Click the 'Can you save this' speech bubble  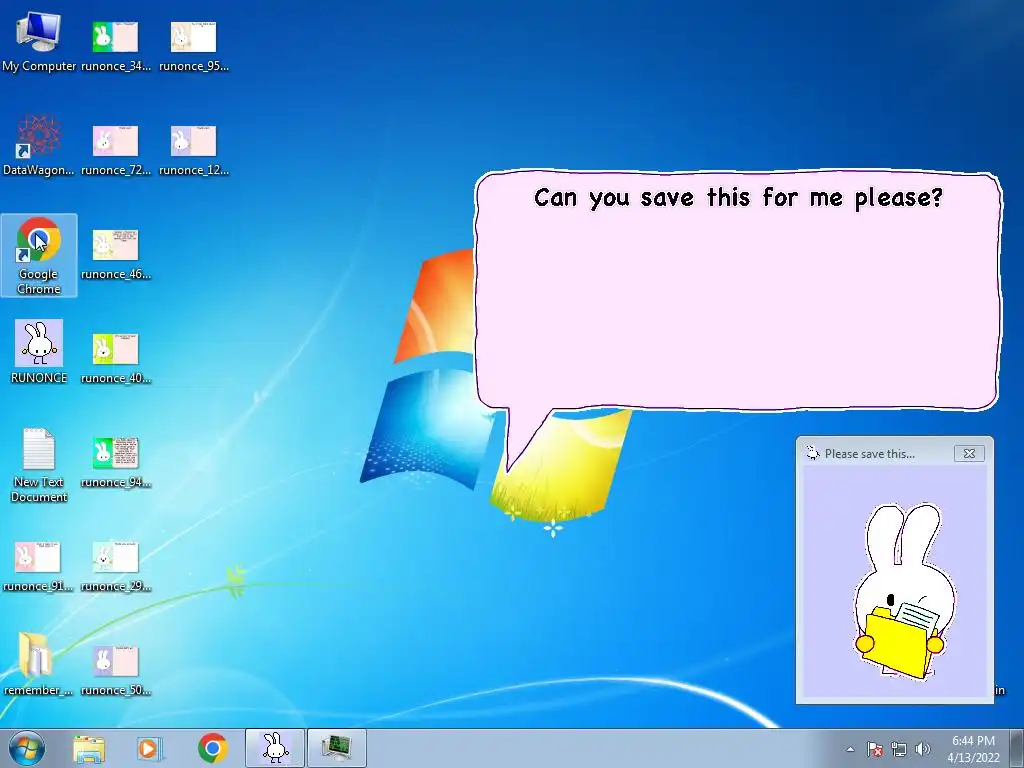point(738,291)
